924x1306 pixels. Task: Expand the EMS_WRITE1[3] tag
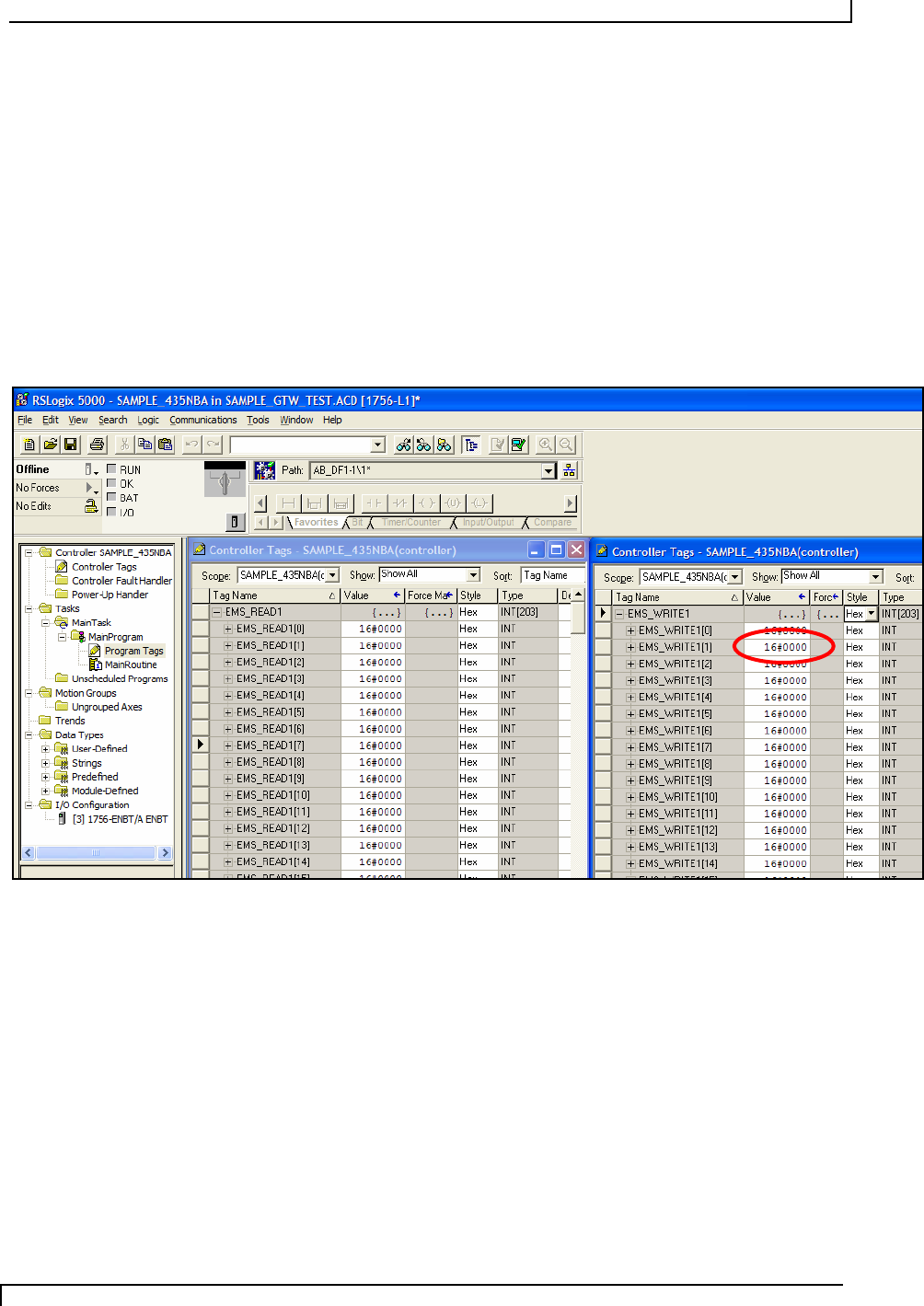[x=630, y=680]
